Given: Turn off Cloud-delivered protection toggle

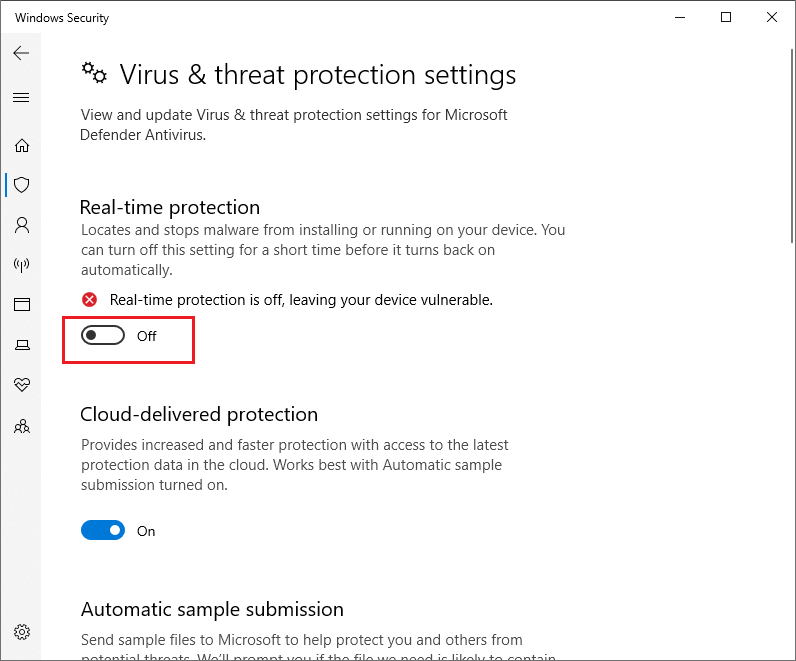Looking at the screenshot, I should coord(103,531).
